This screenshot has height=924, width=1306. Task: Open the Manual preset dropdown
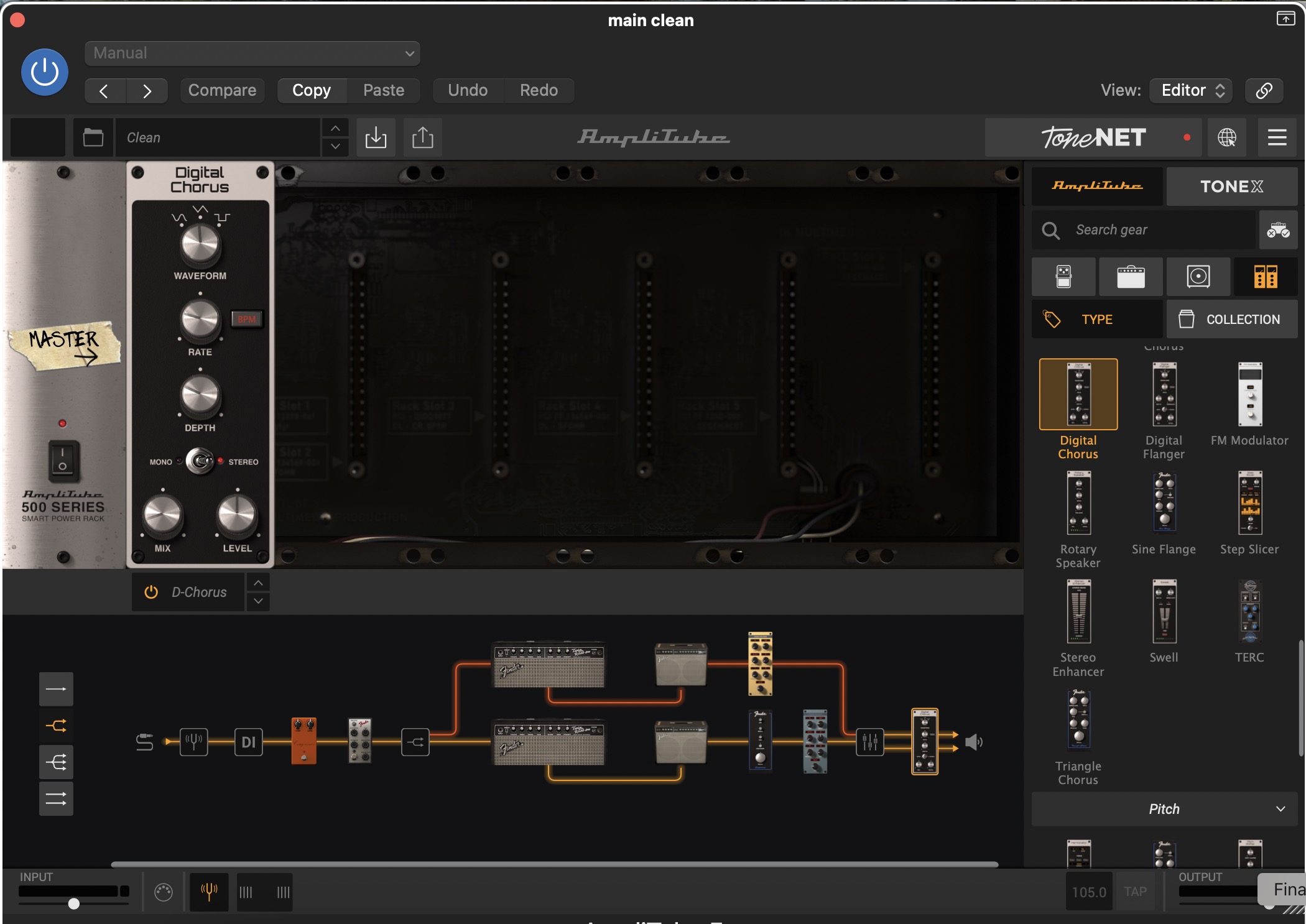pyautogui.click(x=252, y=53)
